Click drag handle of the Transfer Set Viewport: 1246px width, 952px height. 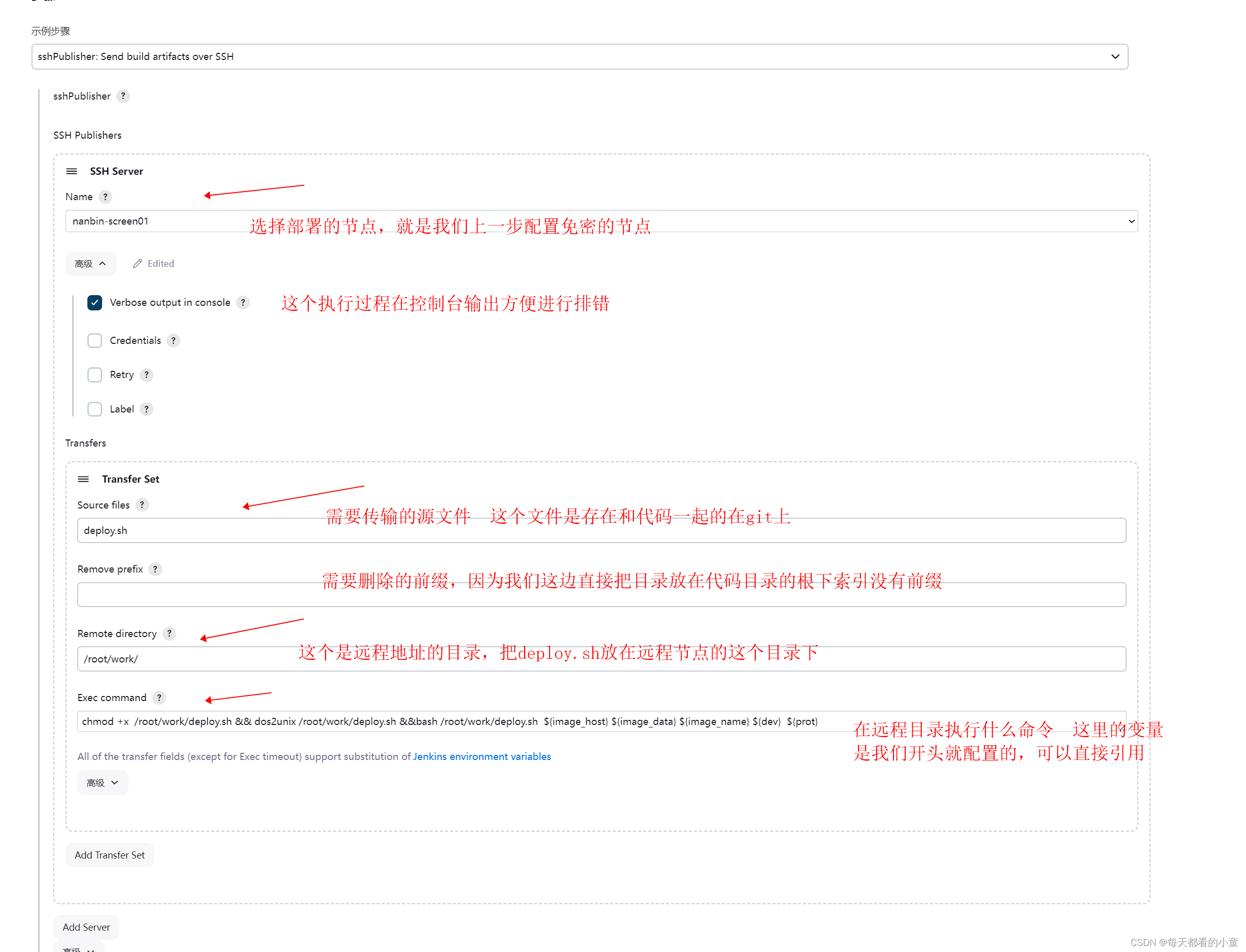83,479
